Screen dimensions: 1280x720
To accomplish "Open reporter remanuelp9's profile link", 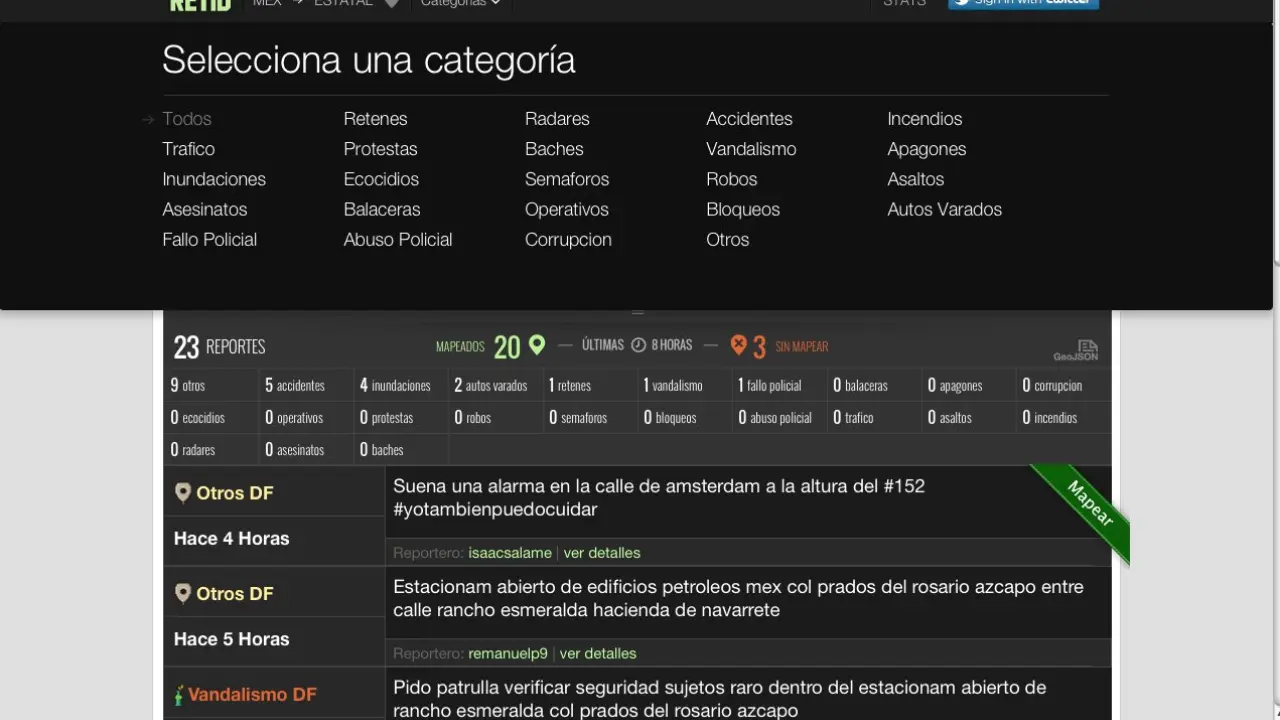I will (508, 654).
